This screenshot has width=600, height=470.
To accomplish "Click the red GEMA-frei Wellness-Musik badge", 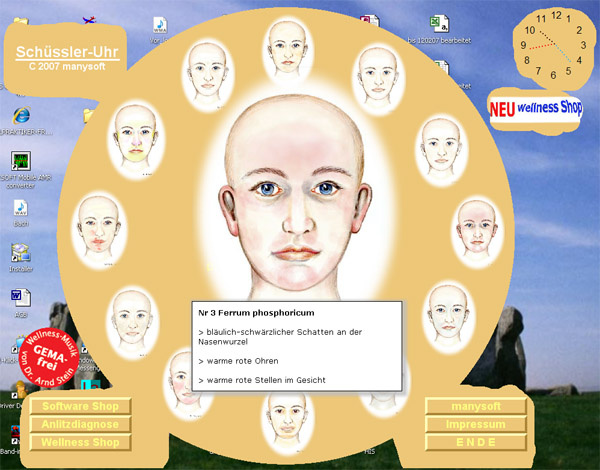I will [49, 357].
